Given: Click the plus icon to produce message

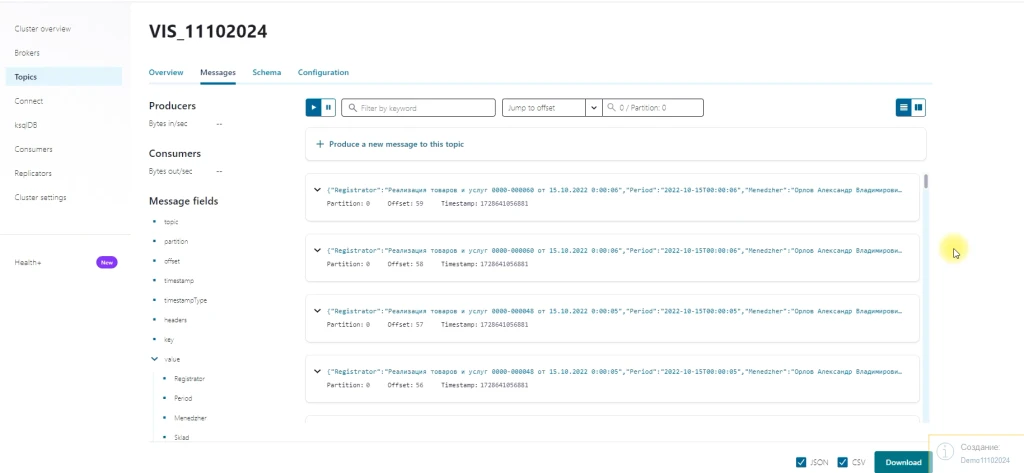Looking at the screenshot, I should [x=320, y=144].
